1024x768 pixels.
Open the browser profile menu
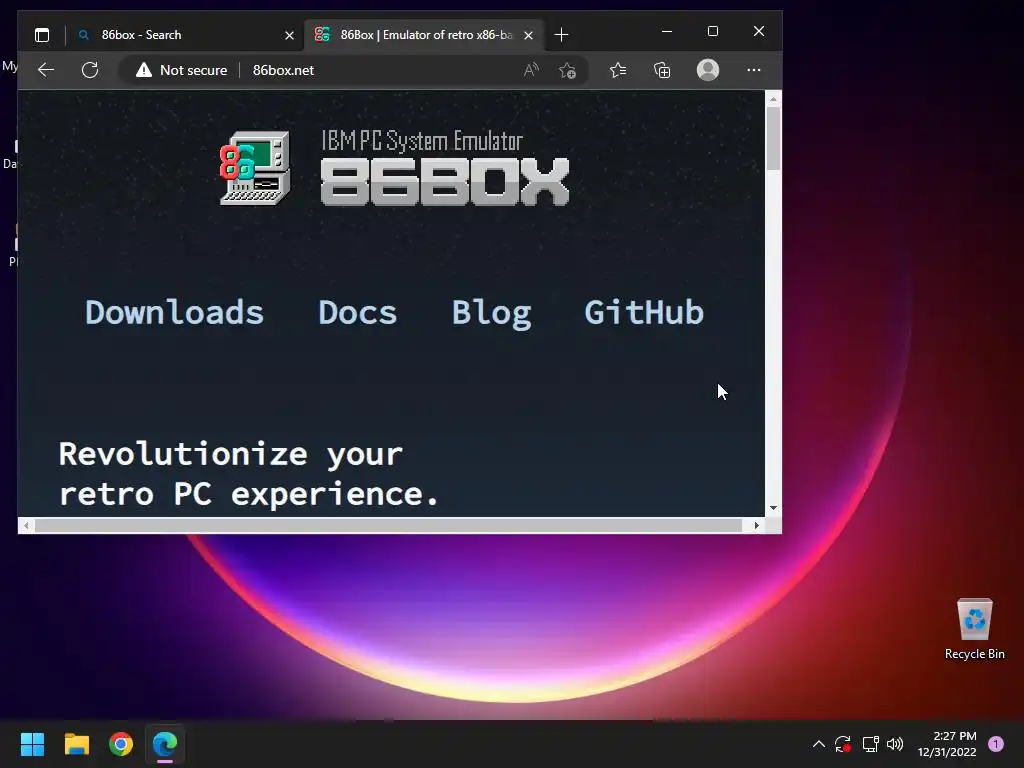708,70
